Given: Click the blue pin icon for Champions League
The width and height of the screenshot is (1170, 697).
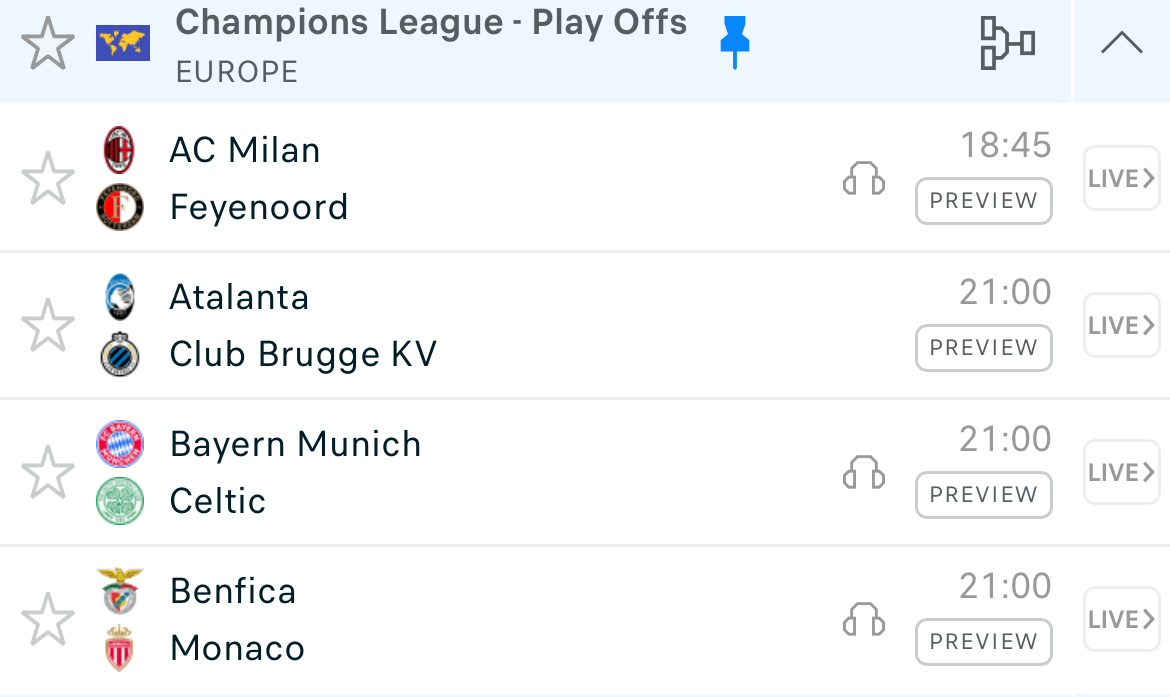Looking at the screenshot, I should [735, 42].
